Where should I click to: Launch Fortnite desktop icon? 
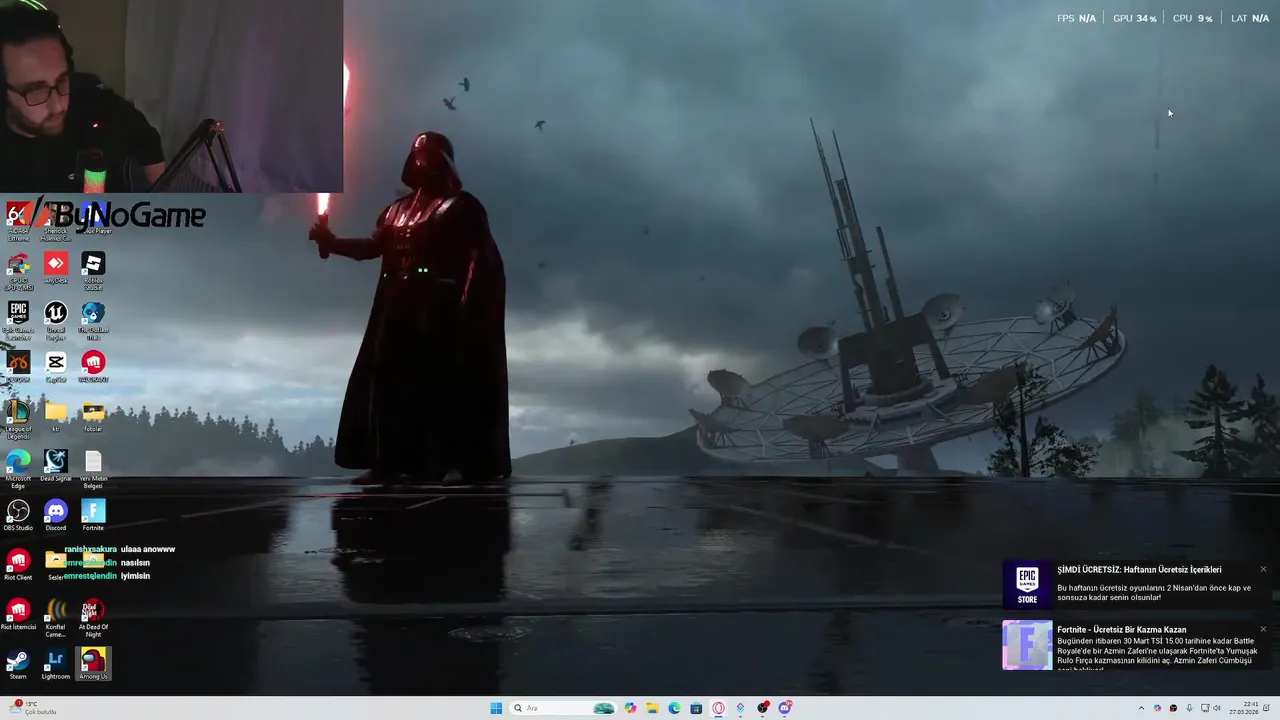pyautogui.click(x=93, y=515)
